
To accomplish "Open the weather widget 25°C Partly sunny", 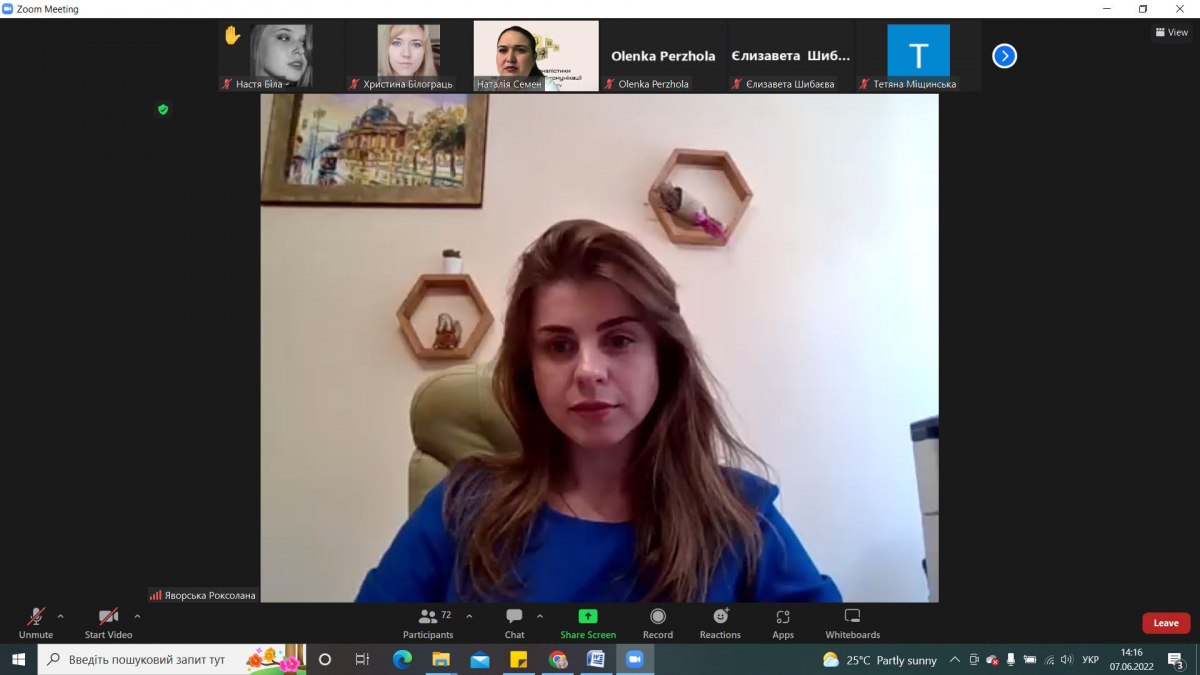I will [x=880, y=660].
